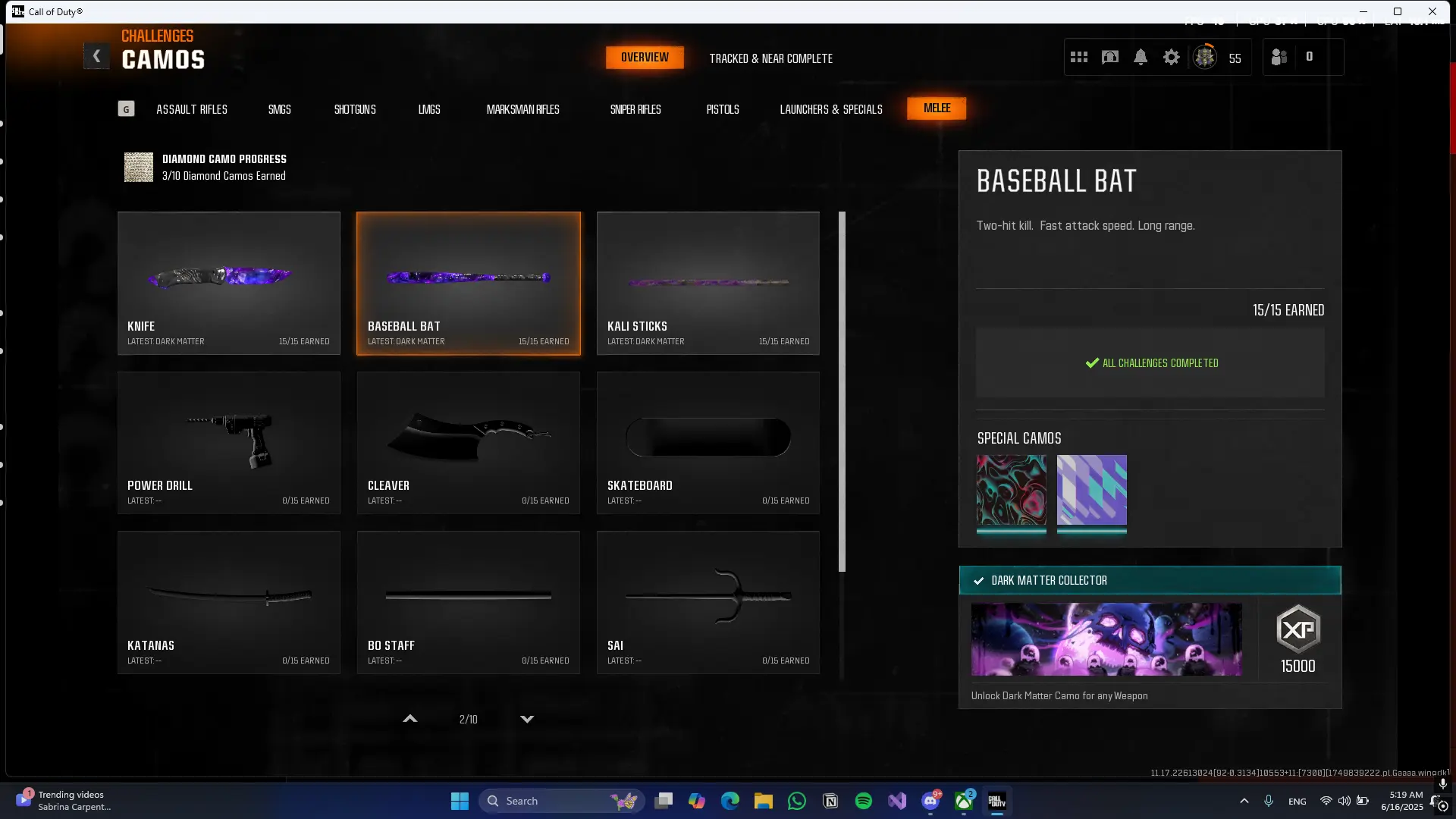Viewport: 1456px width, 819px height.
Task: Go to next page with down chevron
Action: 527,719
